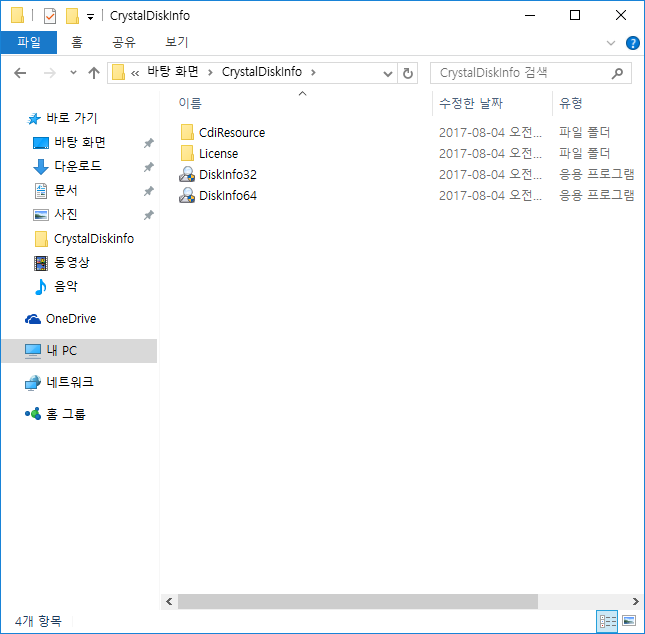Click the scroll left arrow
The height and width of the screenshot is (634, 645).
click(169, 601)
